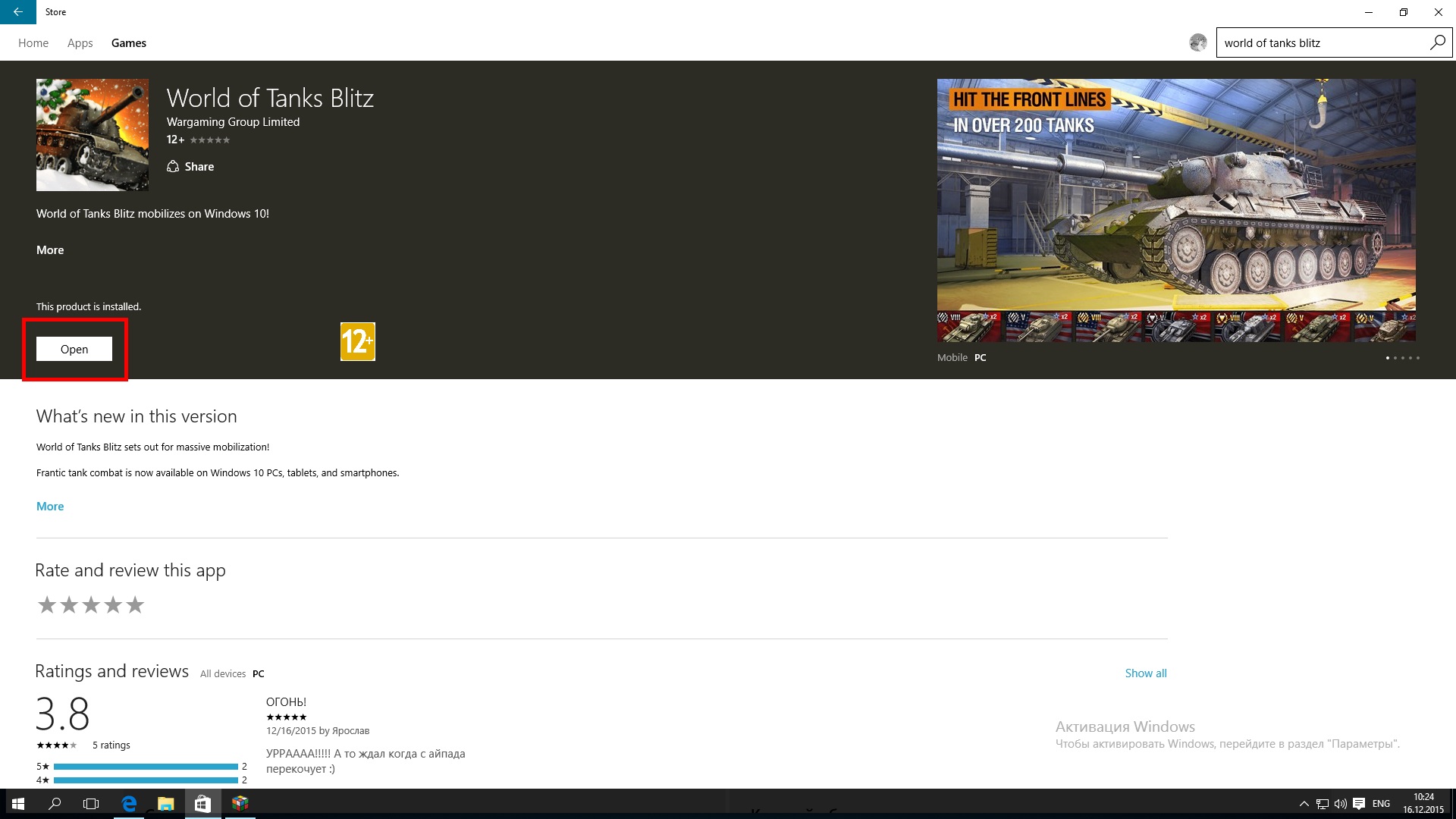Open the Action Center notifications icon

coord(1359,804)
